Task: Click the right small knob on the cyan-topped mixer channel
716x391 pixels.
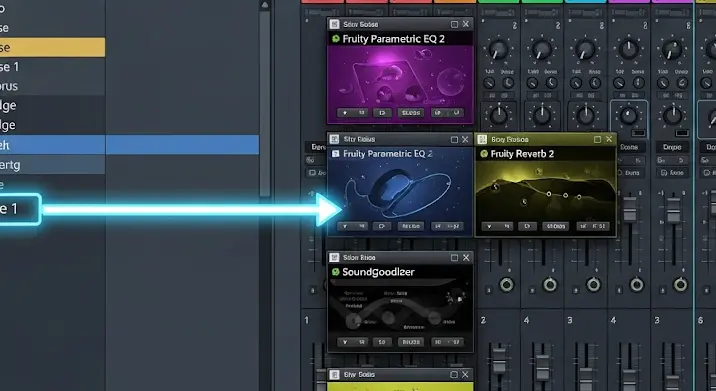Action: pos(595,83)
